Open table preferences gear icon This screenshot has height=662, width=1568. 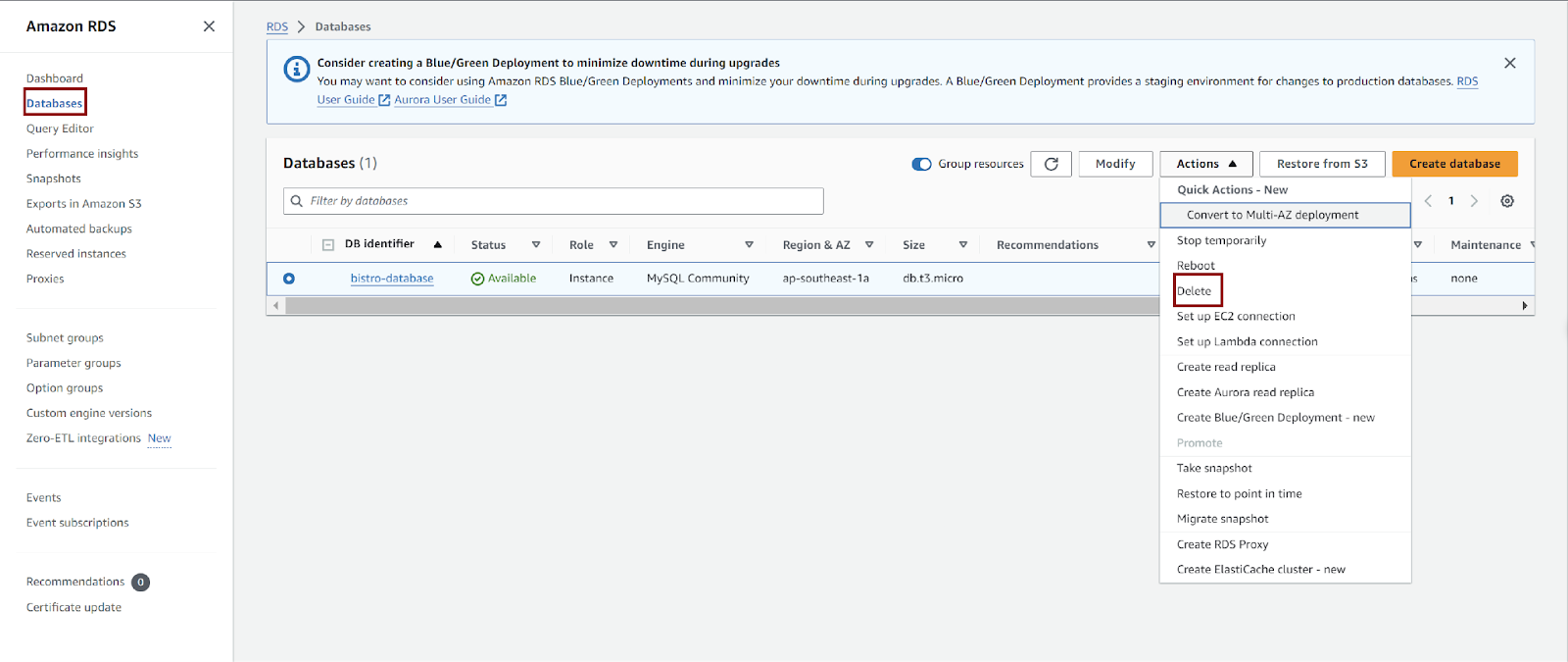click(1507, 201)
